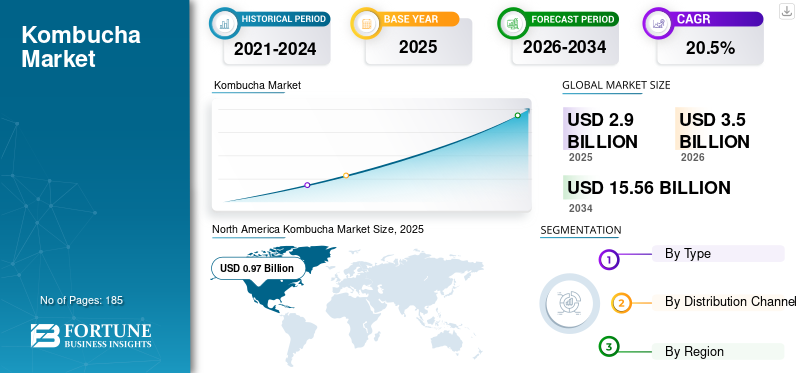Click the segmentation pie chart icon
This screenshot has height=373, width=800.
(570, 303)
